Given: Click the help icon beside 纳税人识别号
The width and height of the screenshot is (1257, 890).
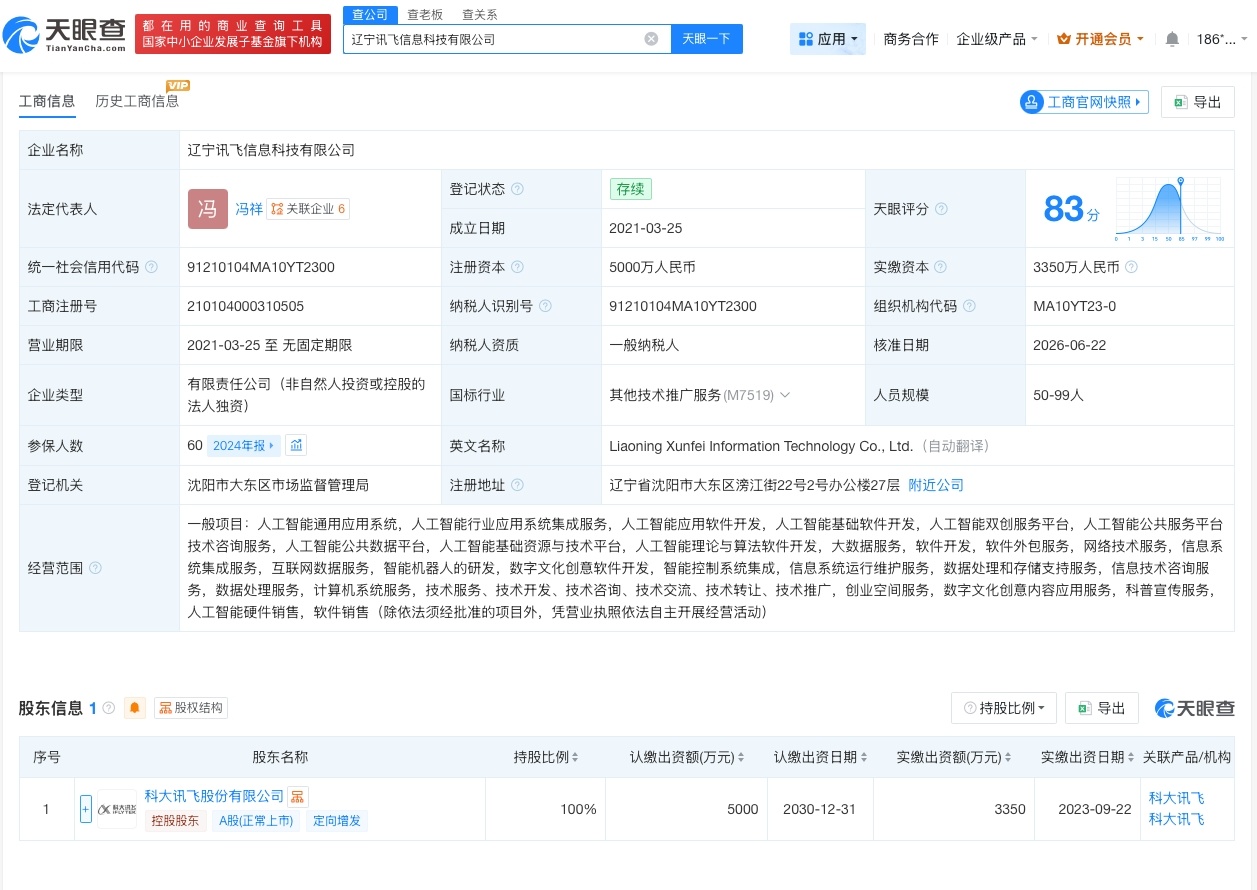Looking at the screenshot, I should tap(545, 306).
